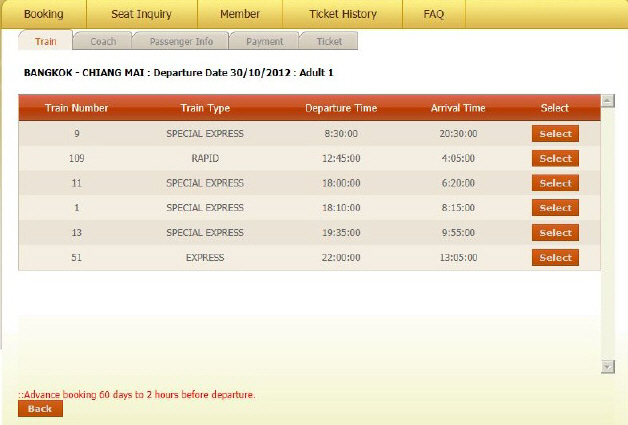This screenshot has height=425, width=628.
Task: Click train number 13 cell
Action: pos(76,233)
